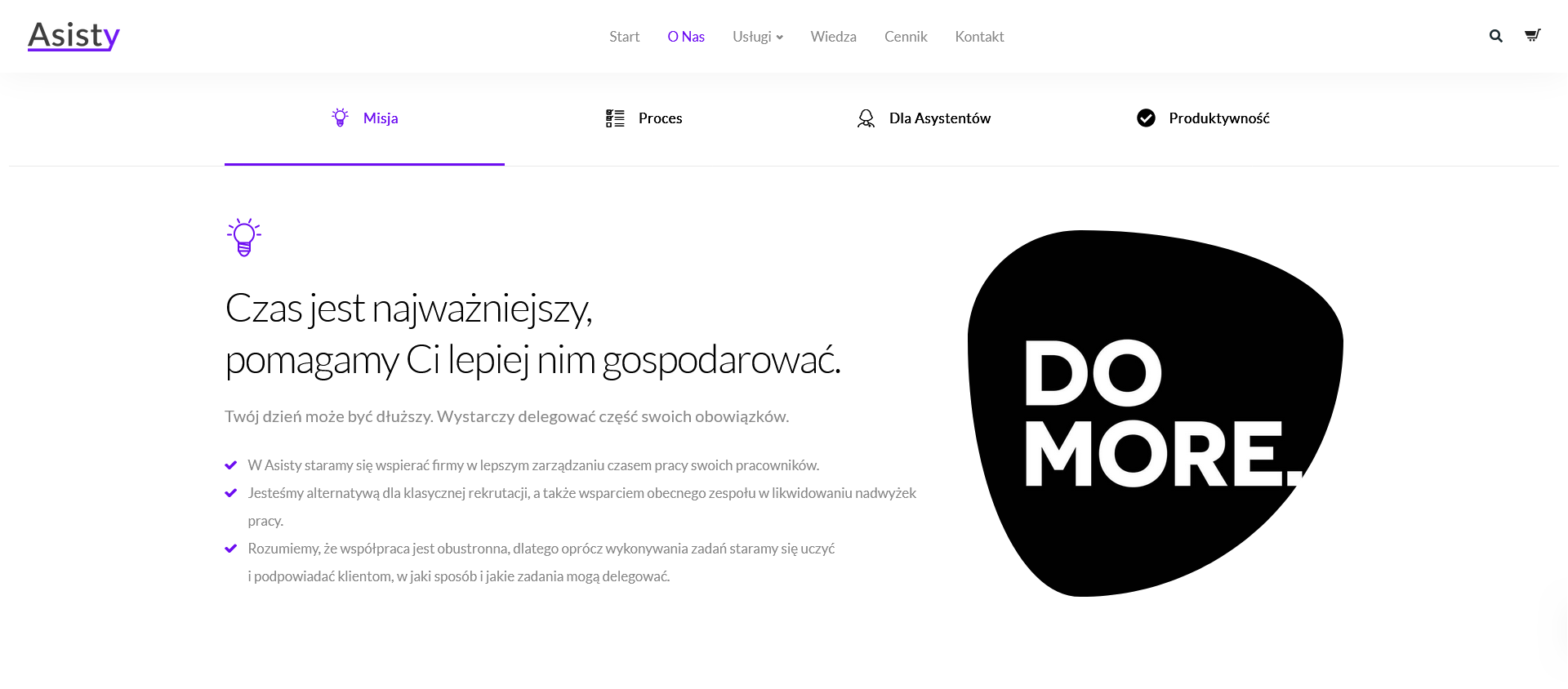Click the large purple lightbulb icon

[x=244, y=238]
